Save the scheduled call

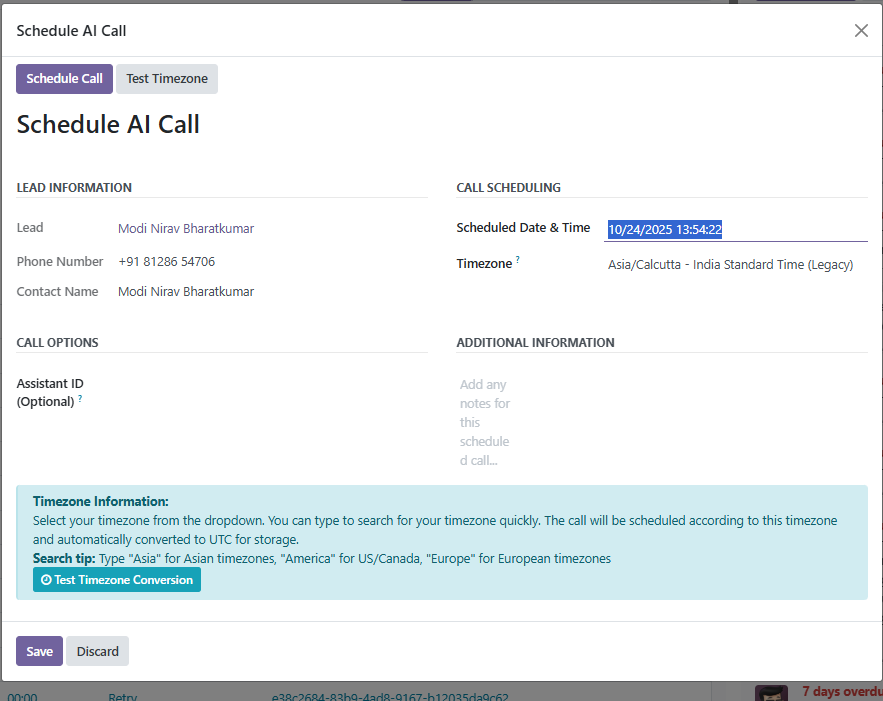39,651
